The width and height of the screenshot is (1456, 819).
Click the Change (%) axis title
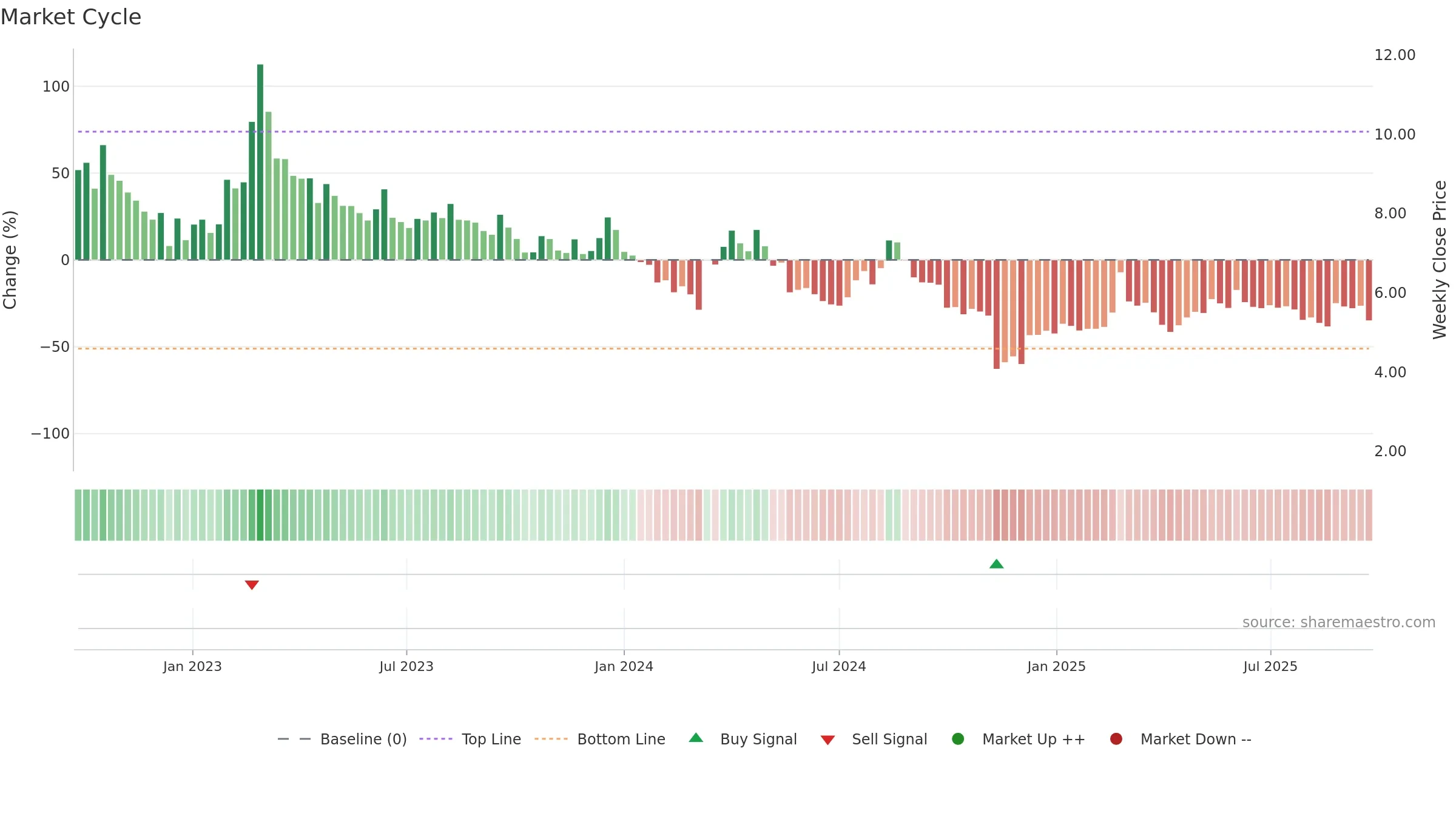pos(10,260)
